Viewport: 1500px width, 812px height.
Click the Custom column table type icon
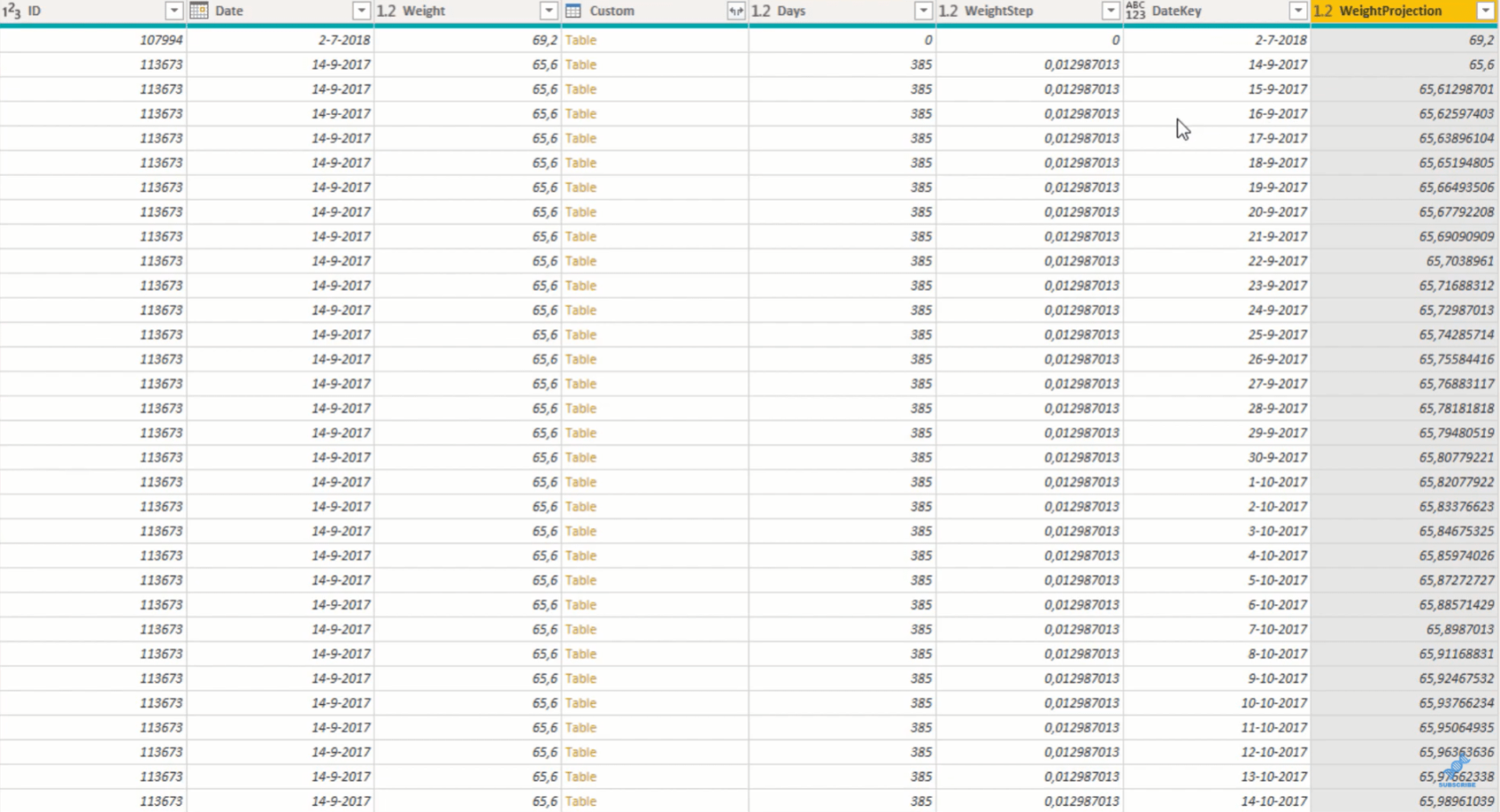click(x=573, y=11)
